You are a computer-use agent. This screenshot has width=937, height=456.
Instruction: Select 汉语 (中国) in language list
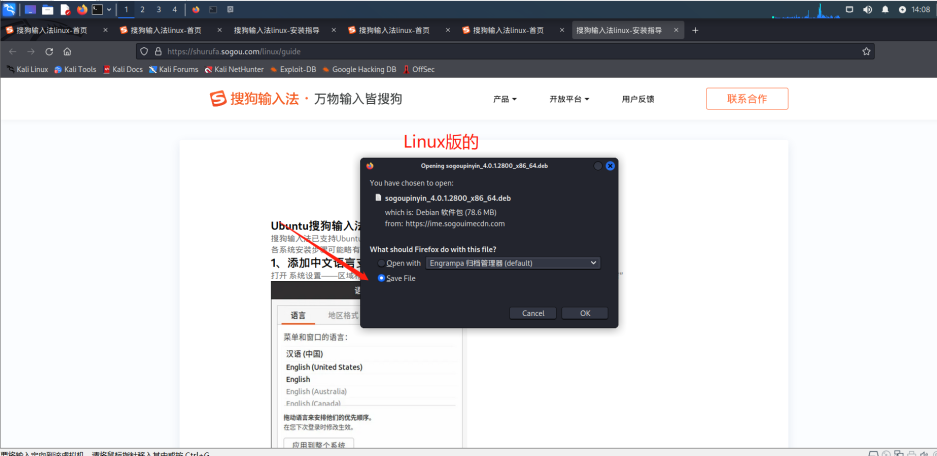point(304,354)
